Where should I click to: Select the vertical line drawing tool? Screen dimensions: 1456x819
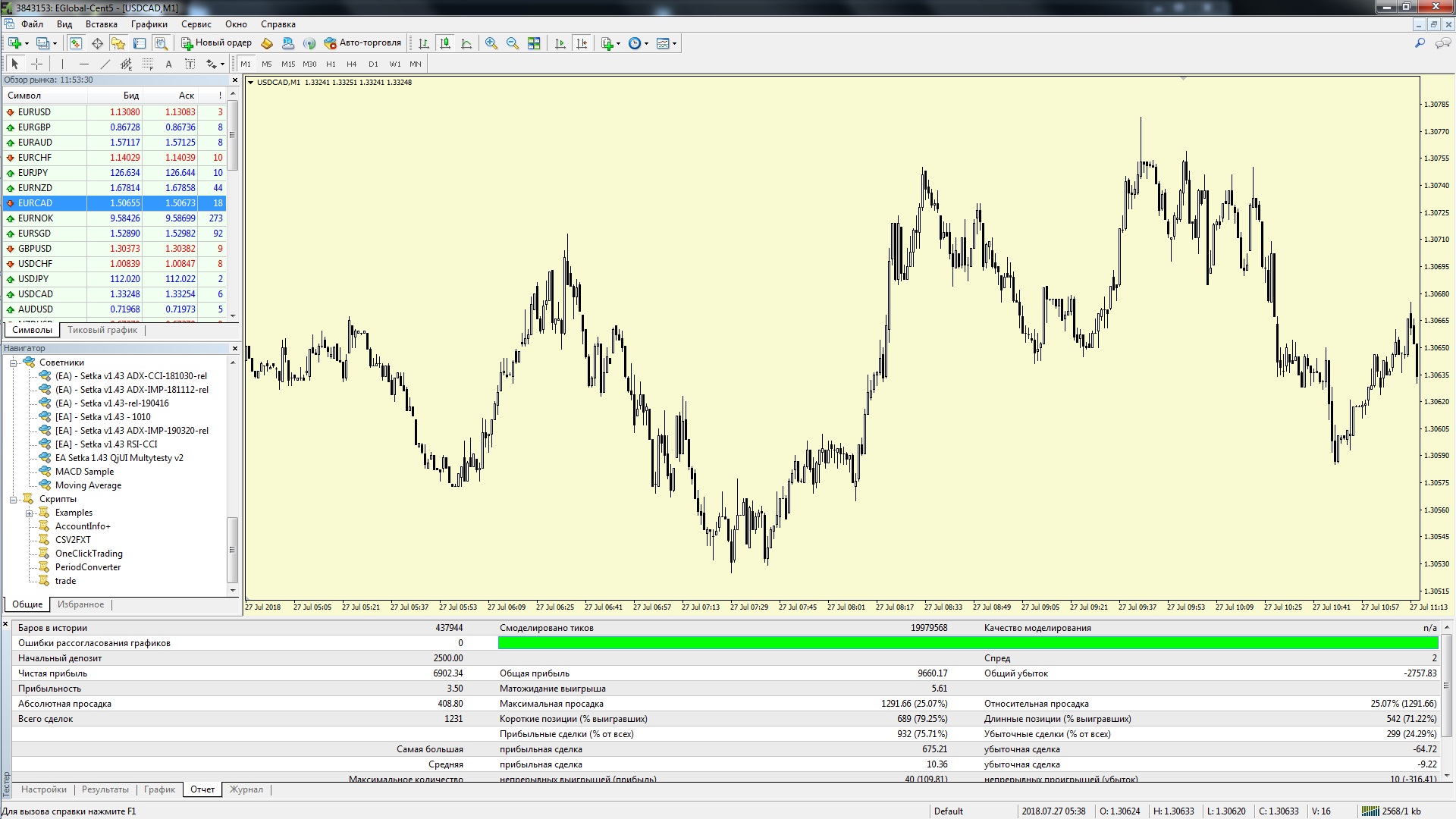62,64
